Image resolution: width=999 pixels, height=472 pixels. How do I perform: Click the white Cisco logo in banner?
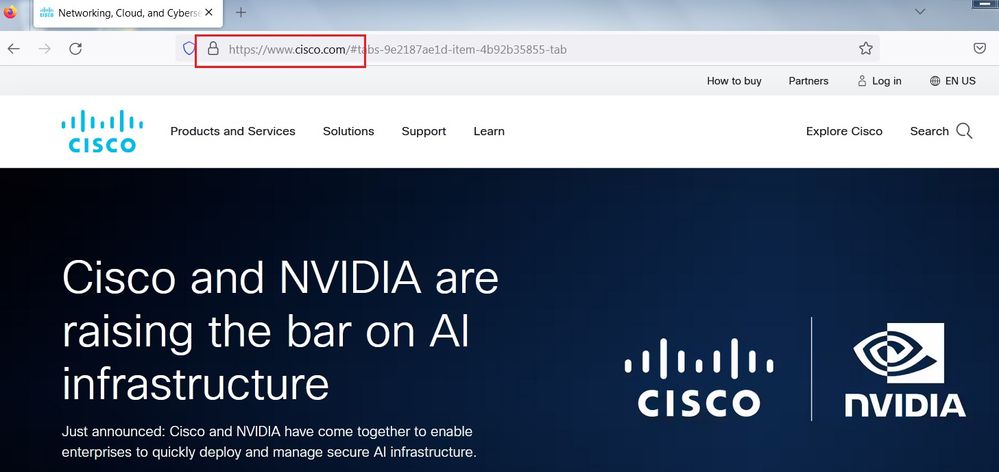(699, 378)
